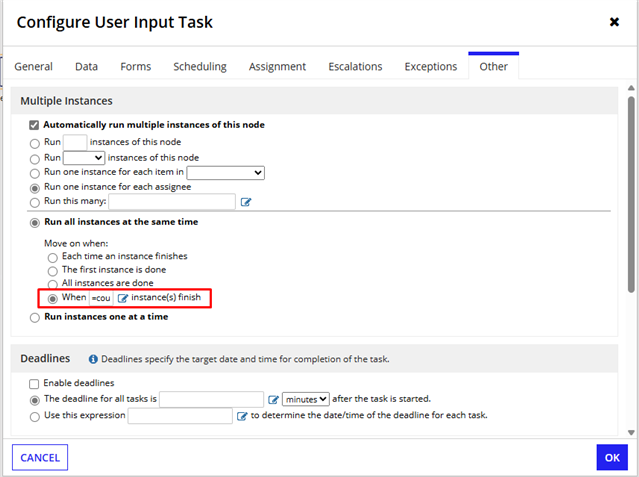Open expression editor for deadline minutes field
The image size is (639, 477).
[273, 400]
